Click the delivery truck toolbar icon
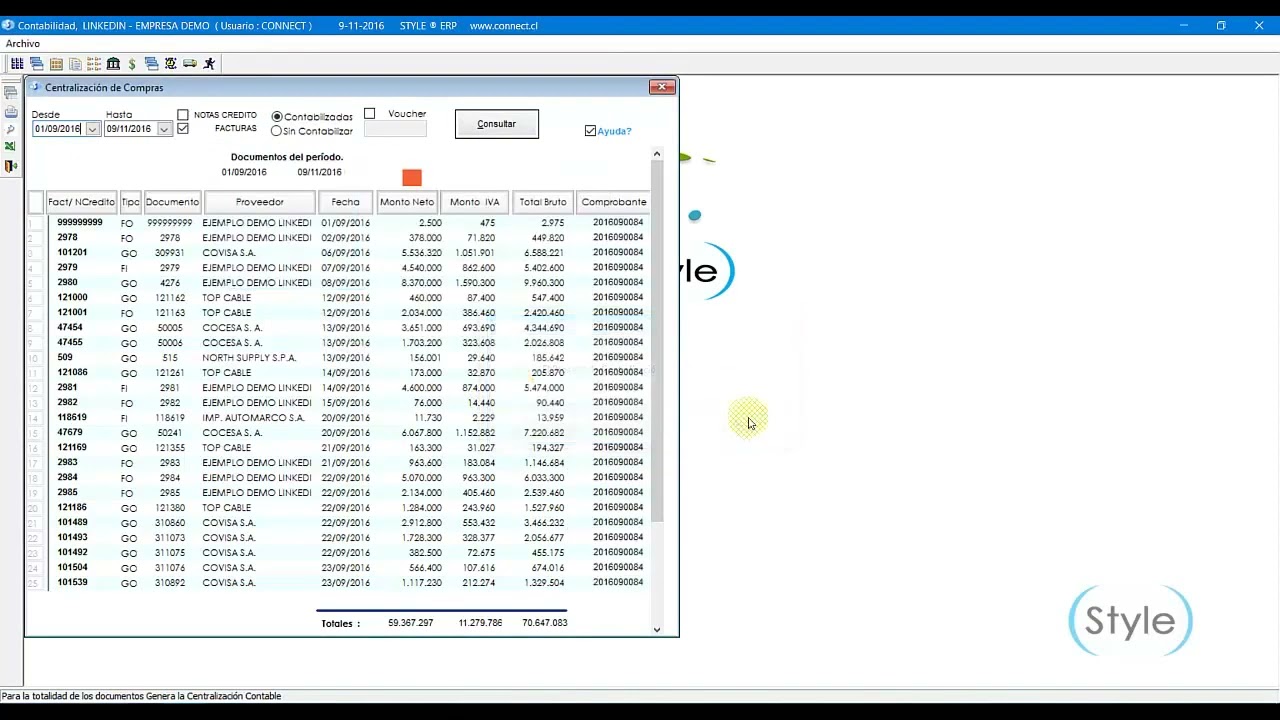The height and width of the screenshot is (720, 1280). 190,64
